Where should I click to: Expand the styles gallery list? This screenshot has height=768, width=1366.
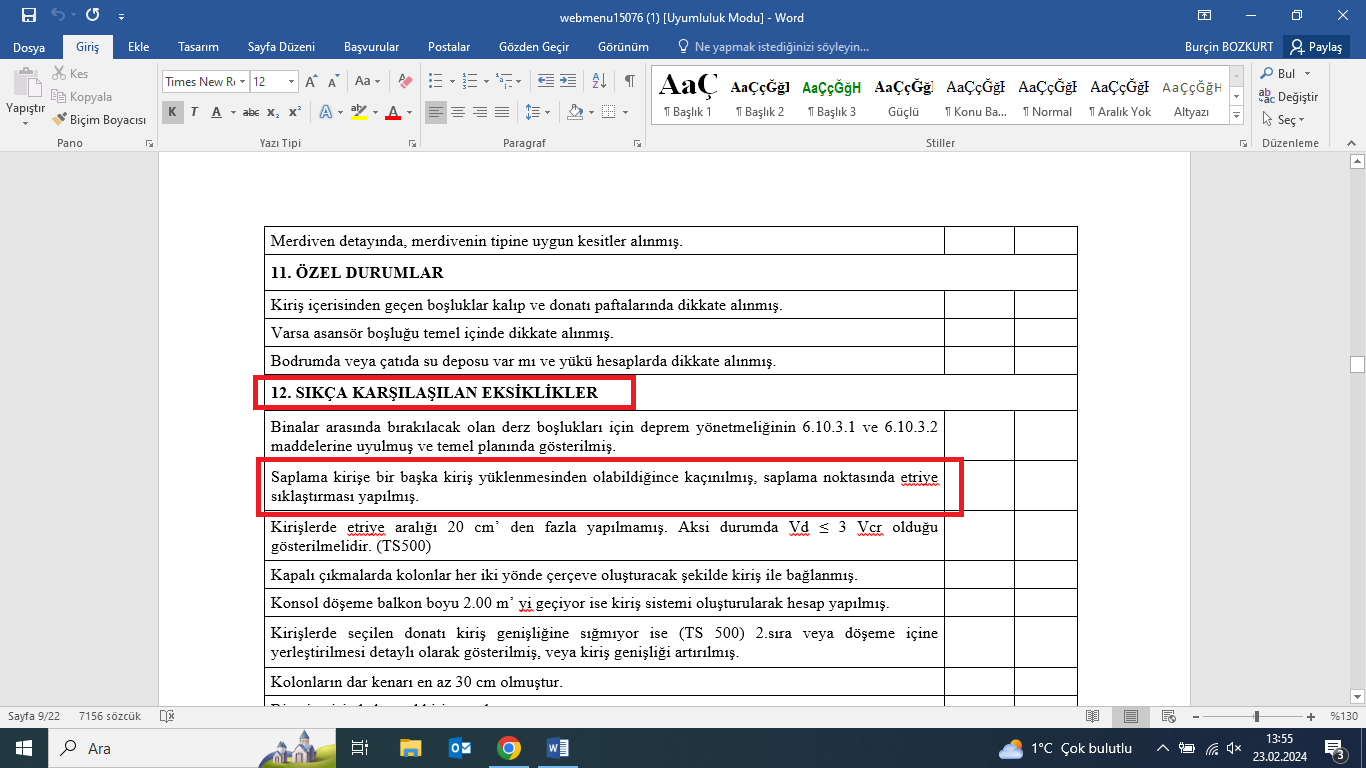click(1236, 117)
